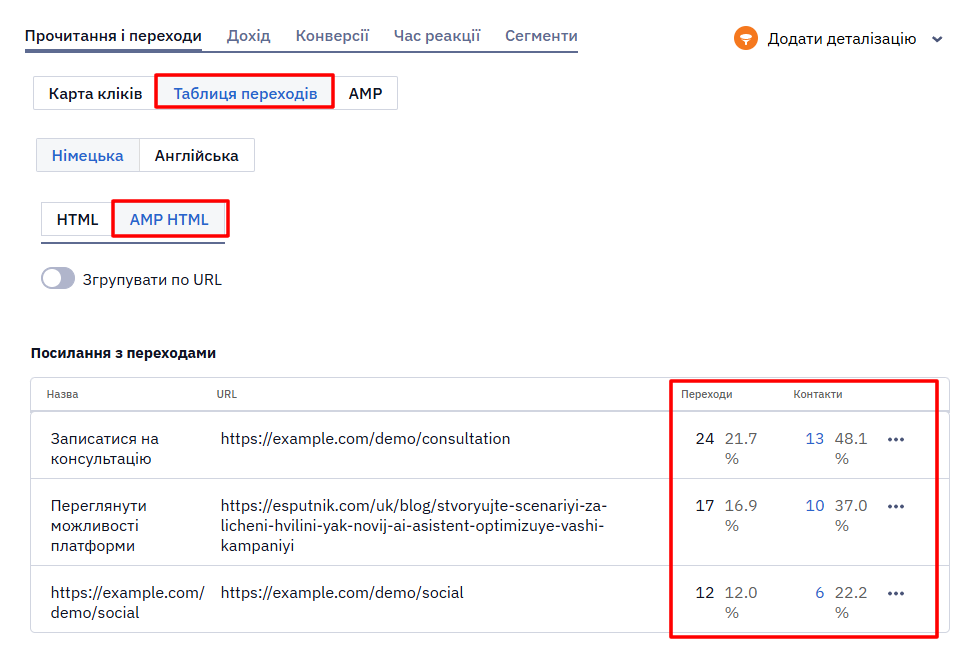Open contacts count 6 link
The height and width of the screenshot is (646, 976).
coord(819,593)
